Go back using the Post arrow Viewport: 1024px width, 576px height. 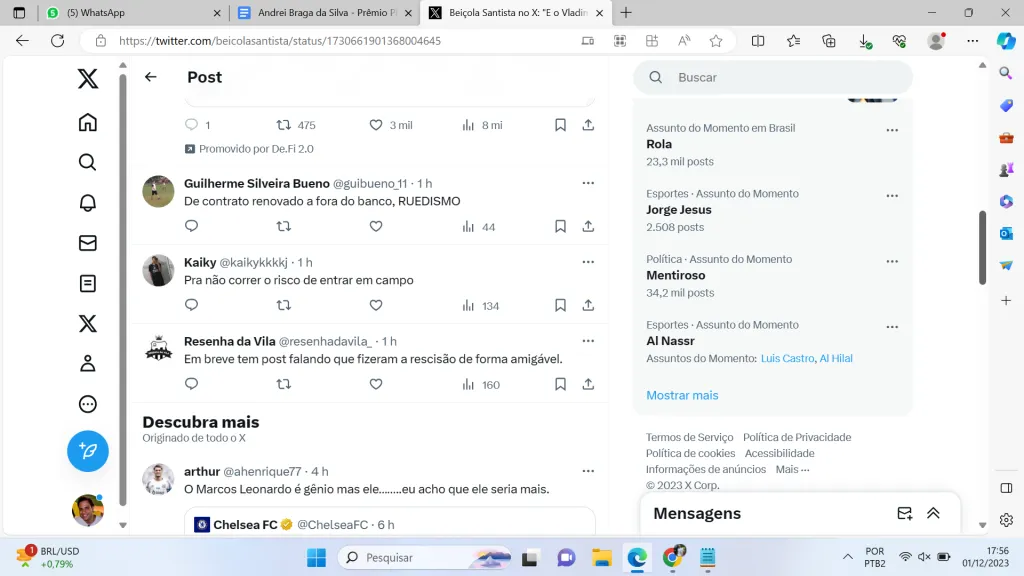[151, 77]
